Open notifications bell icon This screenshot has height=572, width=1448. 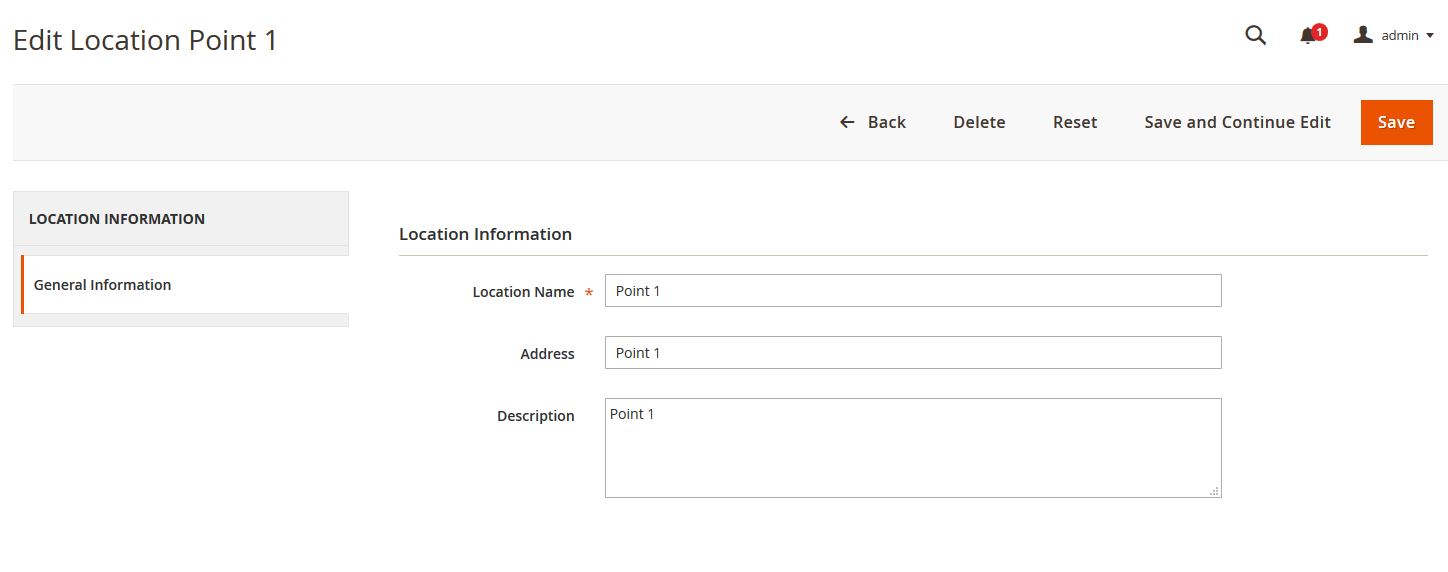[x=1307, y=37]
